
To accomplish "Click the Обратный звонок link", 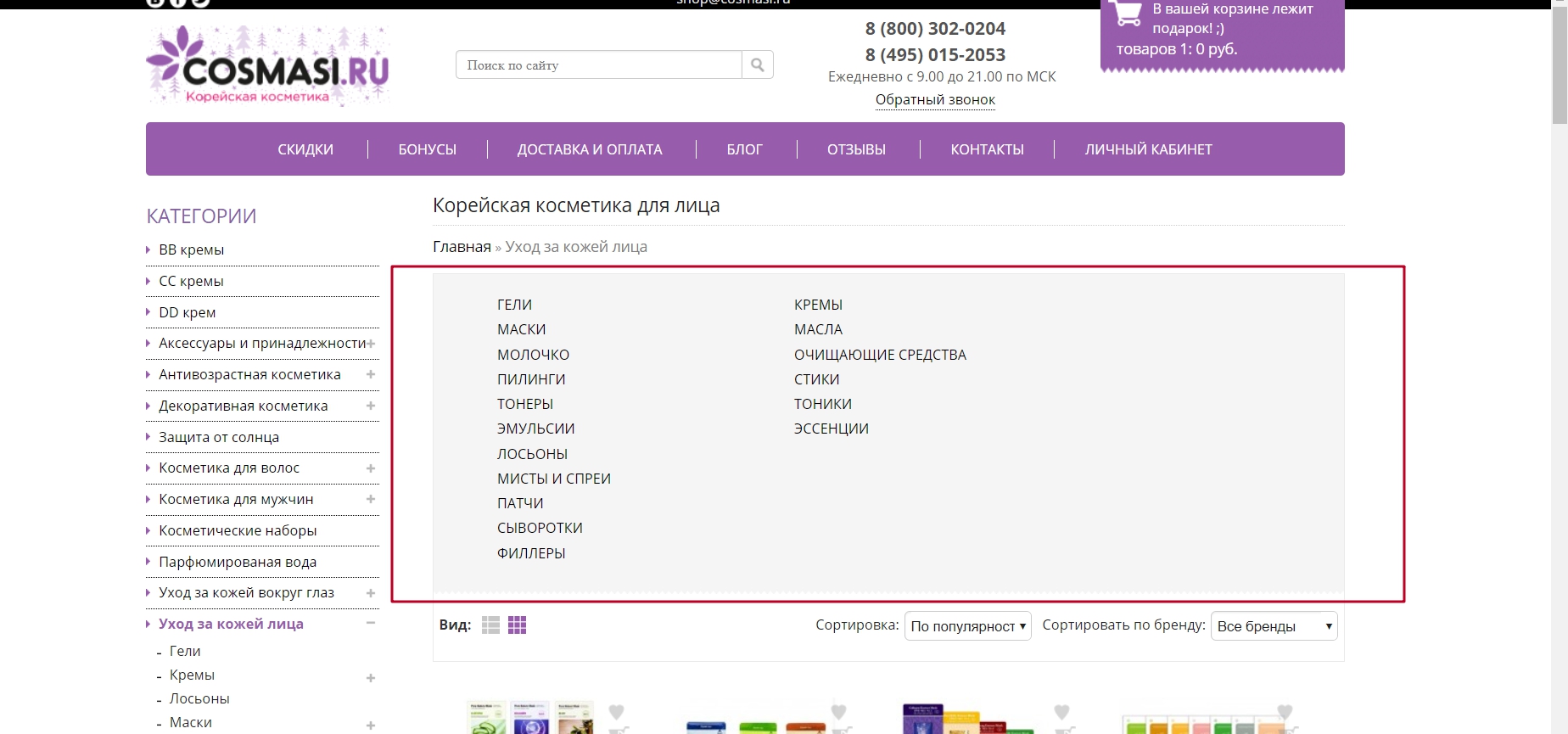I will pyautogui.click(x=935, y=100).
